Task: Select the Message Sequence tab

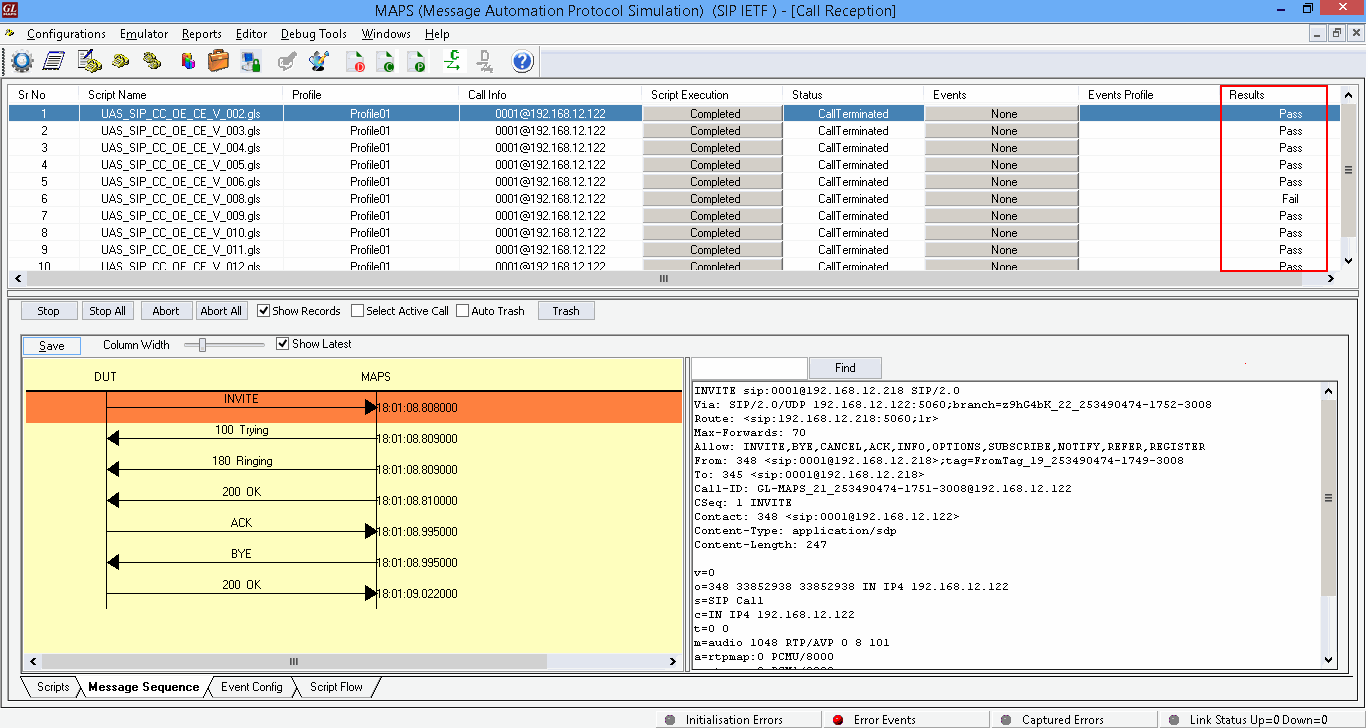Action: [x=143, y=687]
